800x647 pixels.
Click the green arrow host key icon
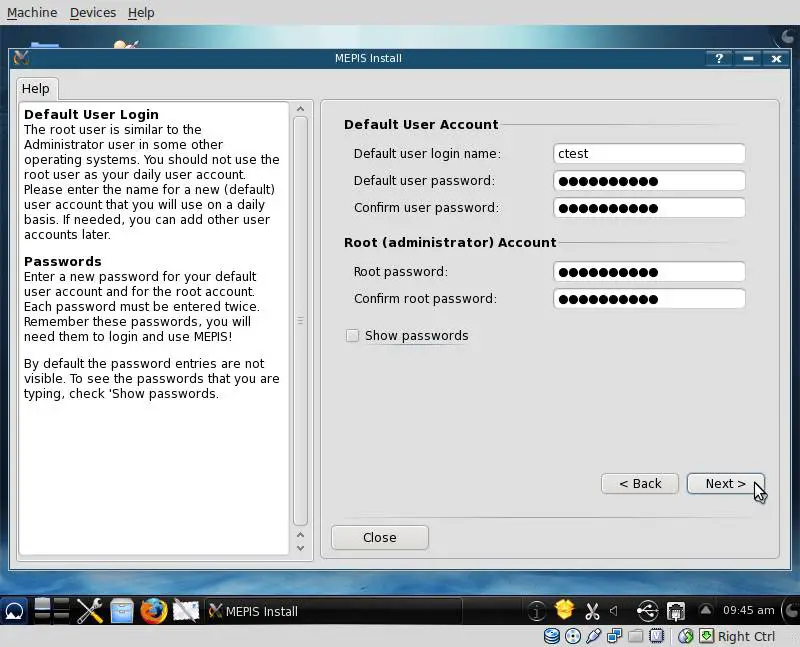click(706, 636)
